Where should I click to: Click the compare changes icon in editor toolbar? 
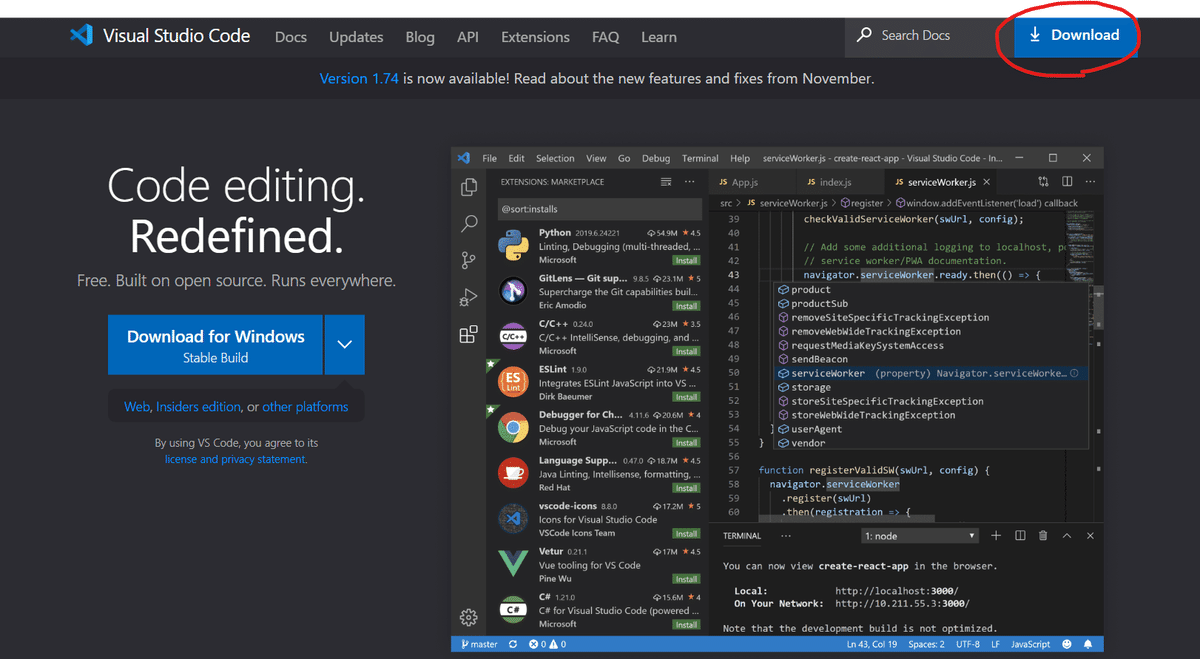coord(1043,182)
